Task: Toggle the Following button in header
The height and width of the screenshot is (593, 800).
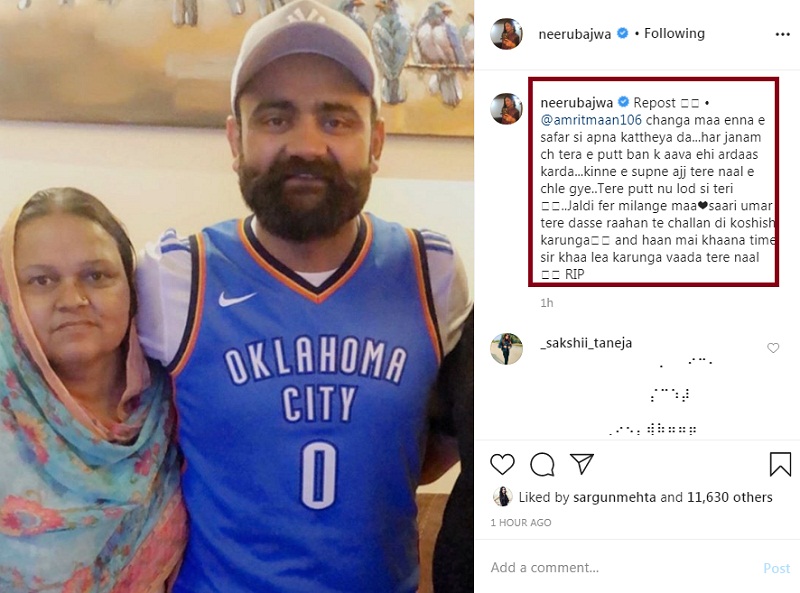Action: (x=674, y=33)
